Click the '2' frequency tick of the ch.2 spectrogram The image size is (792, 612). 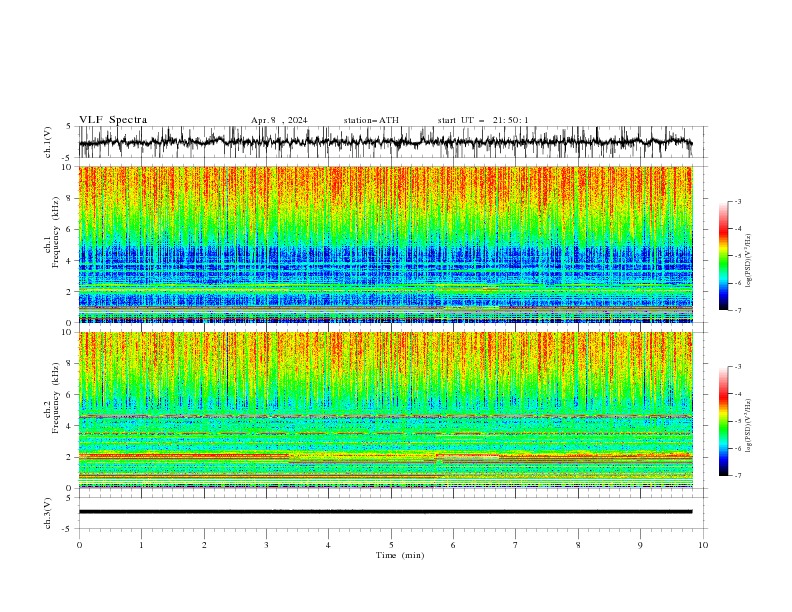[x=69, y=457]
